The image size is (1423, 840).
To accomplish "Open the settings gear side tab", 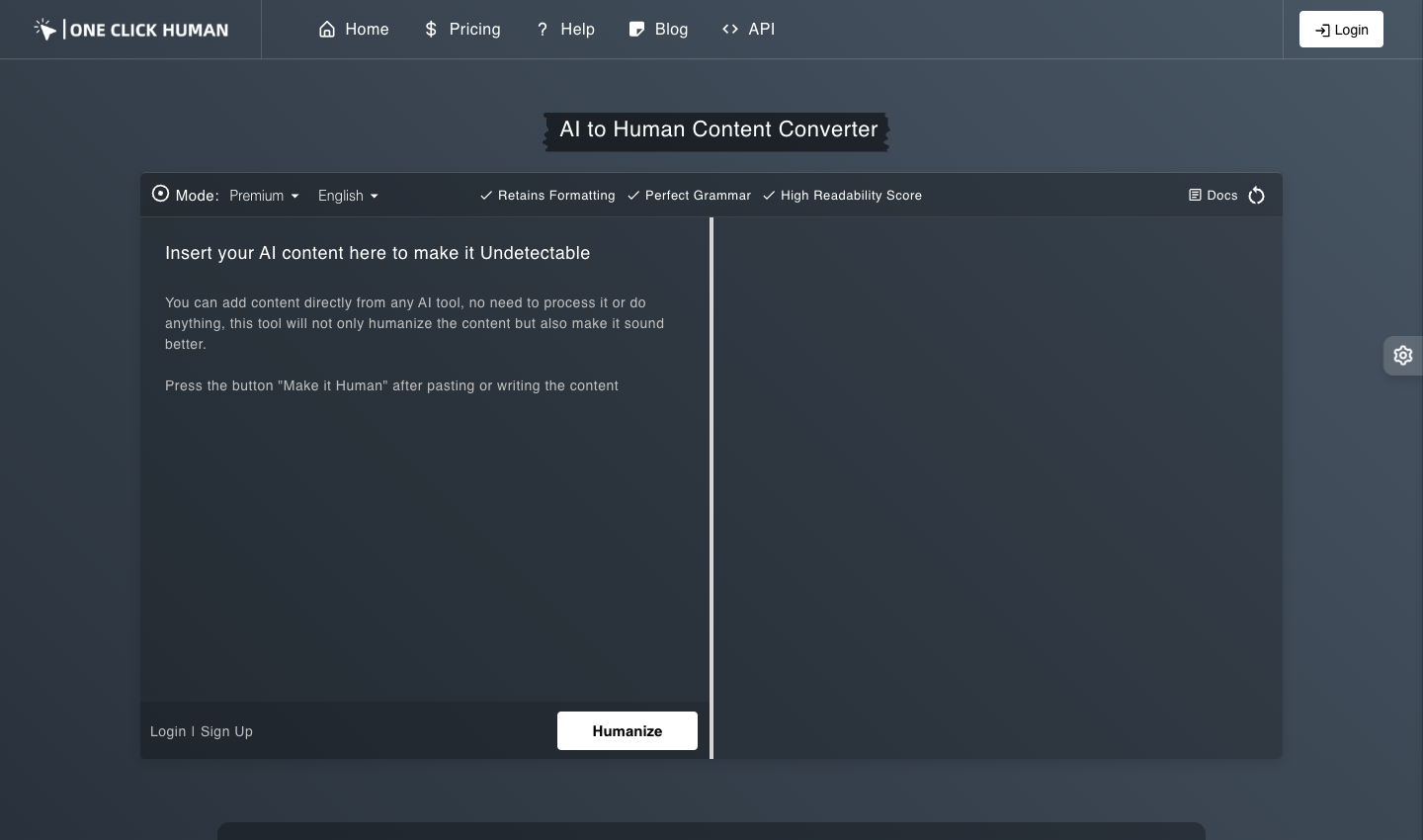I will [x=1403, y=356].
